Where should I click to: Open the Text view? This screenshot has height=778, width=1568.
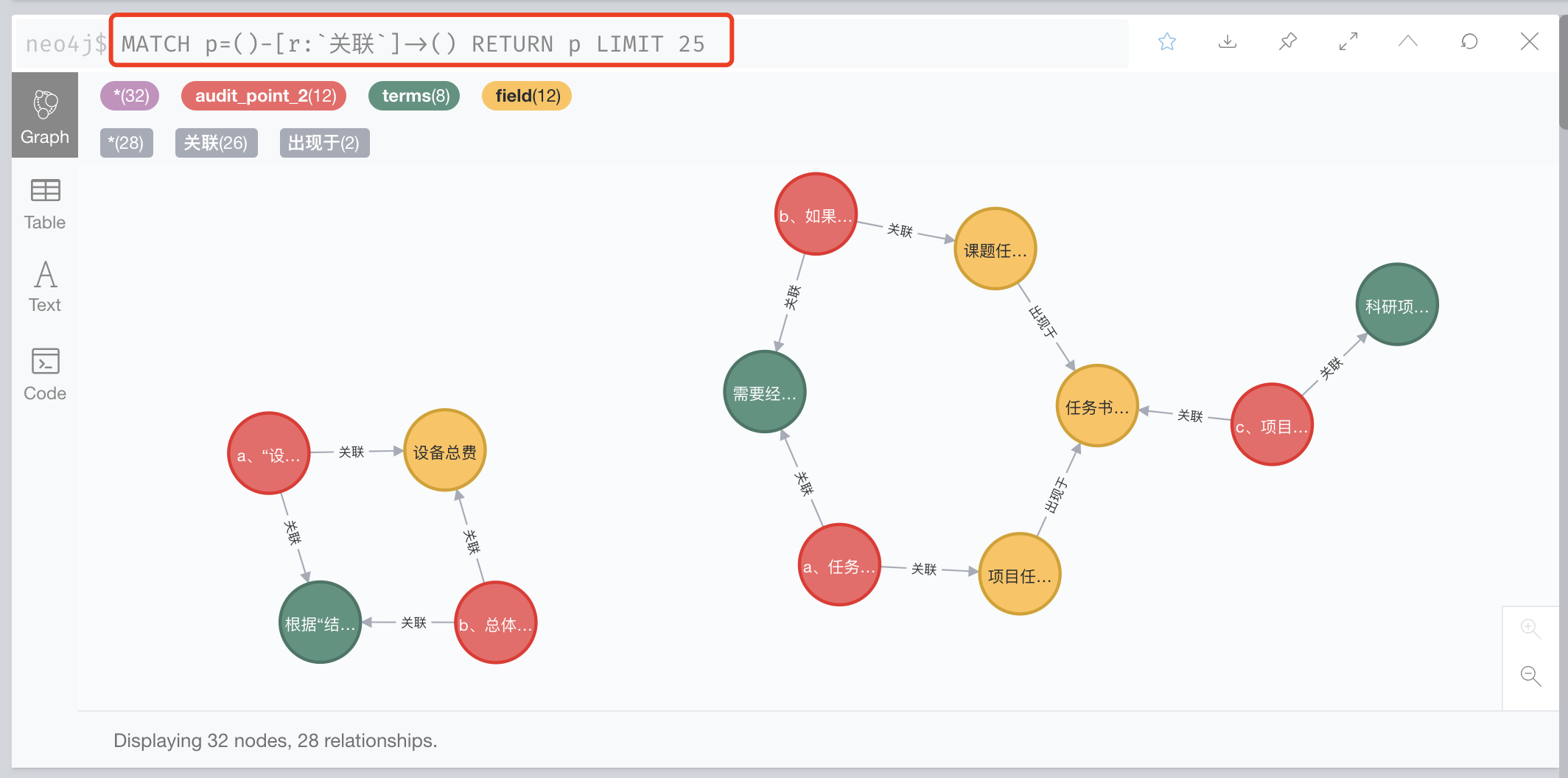point(45,287)
